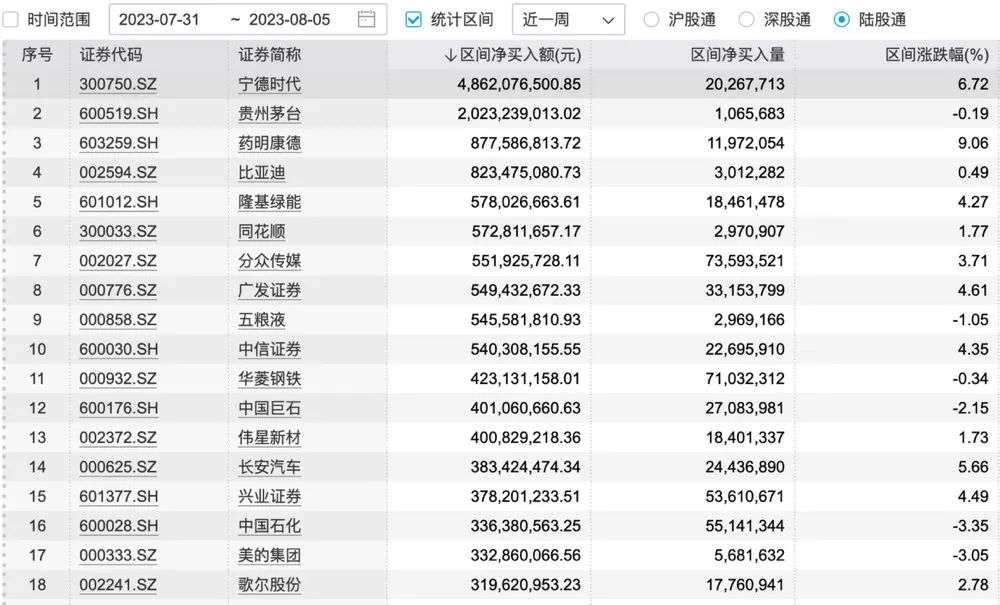Open the 中信证券 stock link
The height and width of the screenshot is (605, 1000).
coord(269,349)
